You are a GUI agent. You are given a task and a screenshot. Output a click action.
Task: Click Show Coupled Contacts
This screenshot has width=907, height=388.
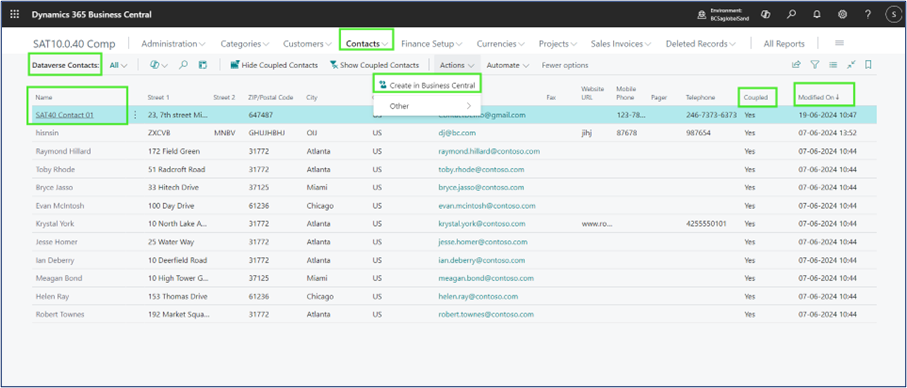click(374, 65)
